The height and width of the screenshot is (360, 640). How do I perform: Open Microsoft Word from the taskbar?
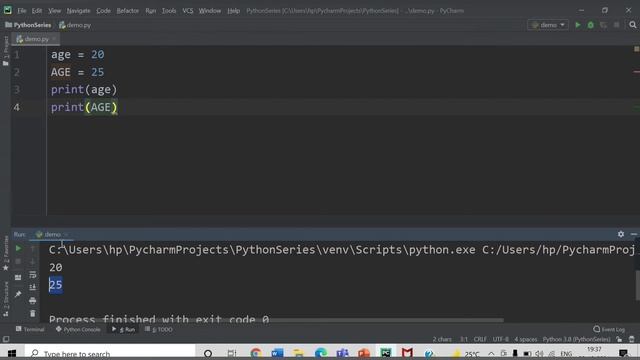coord(277,353)
